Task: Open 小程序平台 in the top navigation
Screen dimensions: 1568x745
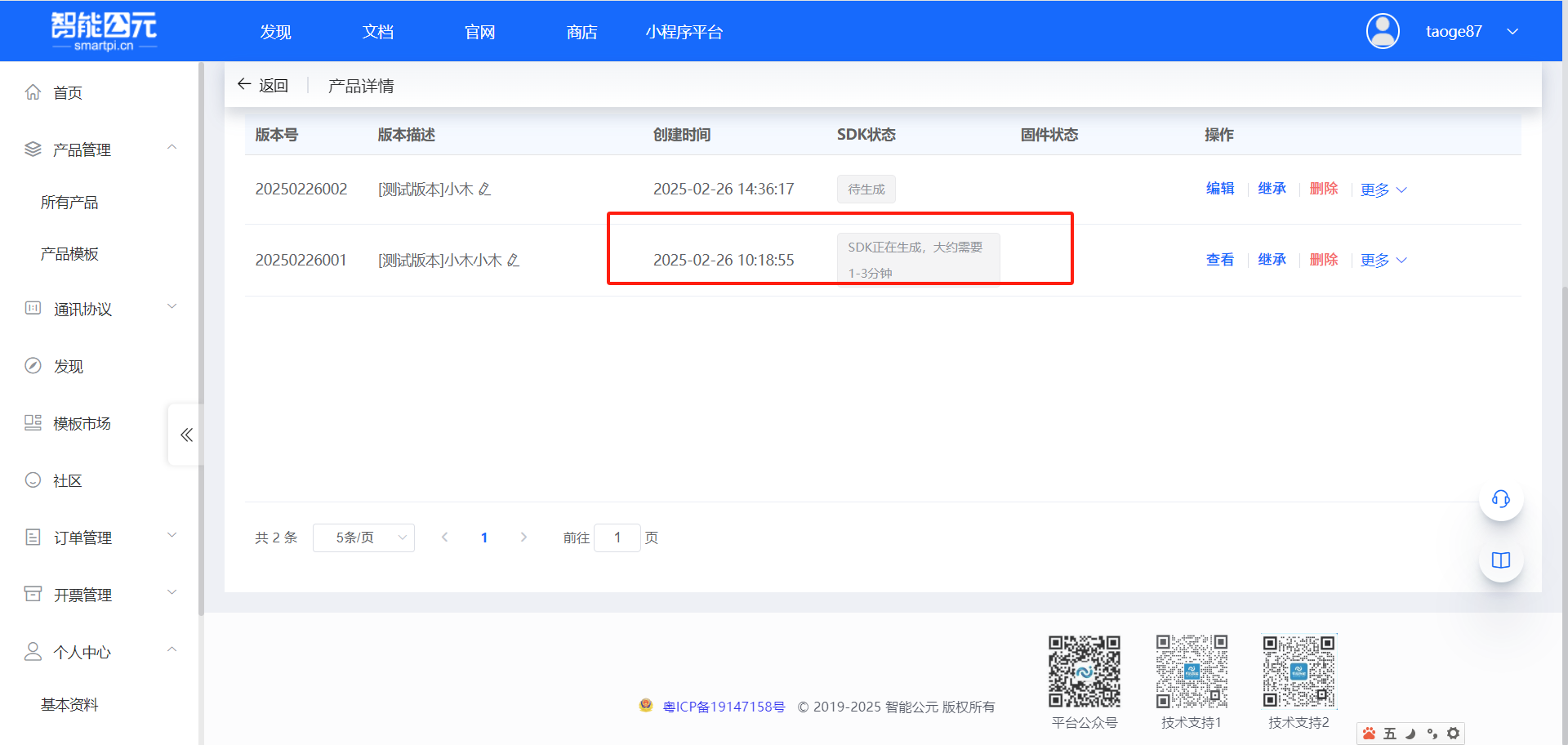Action: (685, 31)
